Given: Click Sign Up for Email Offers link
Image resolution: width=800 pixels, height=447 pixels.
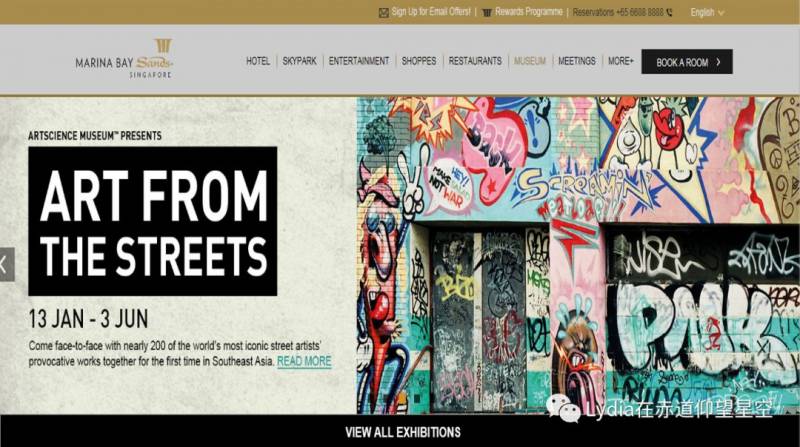Looking at the screenshot, I should coord(431,12).
